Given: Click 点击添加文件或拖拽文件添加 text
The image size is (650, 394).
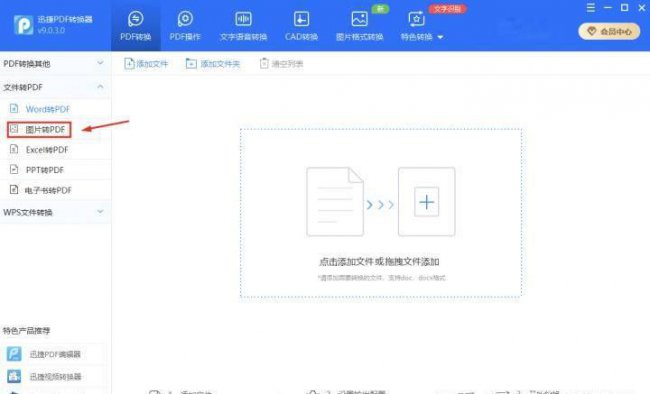Looking at the screenshot, I should point(379,262).
